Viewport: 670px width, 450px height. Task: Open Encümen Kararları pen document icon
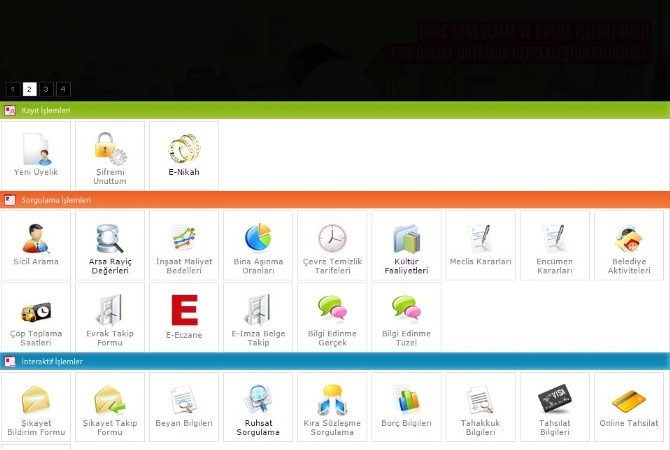click(554, 238)
